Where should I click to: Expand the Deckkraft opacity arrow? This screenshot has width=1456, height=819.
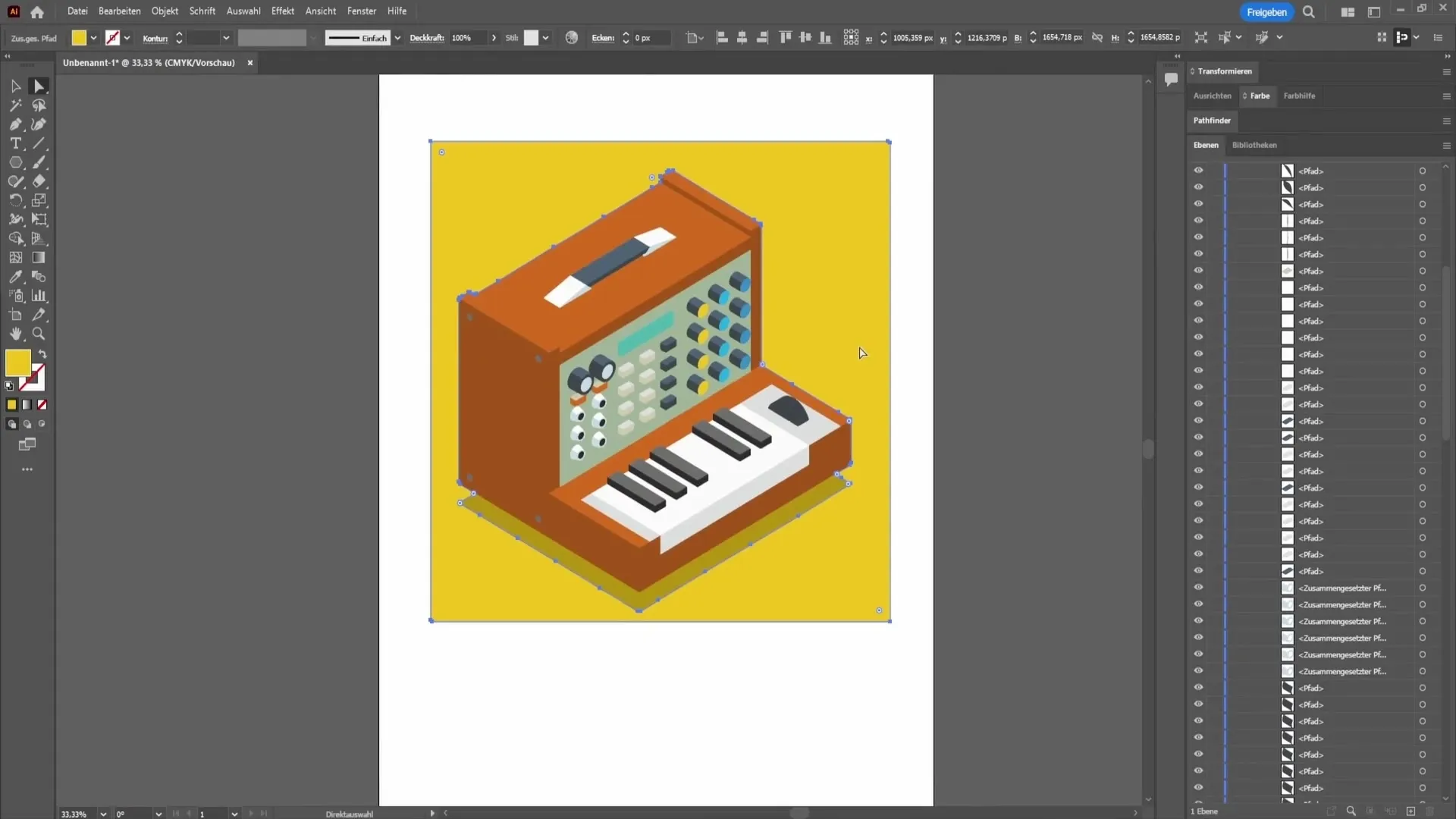(x=494, y=38)
